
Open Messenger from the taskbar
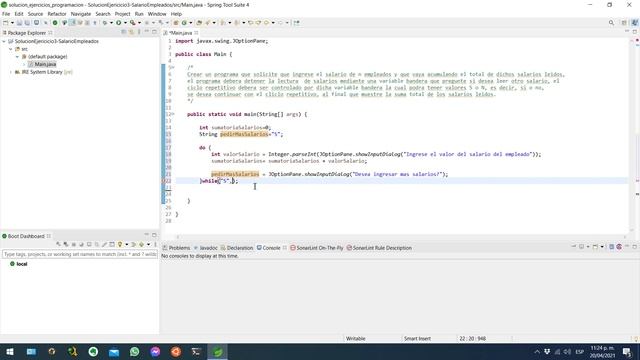tap(155, 352)
